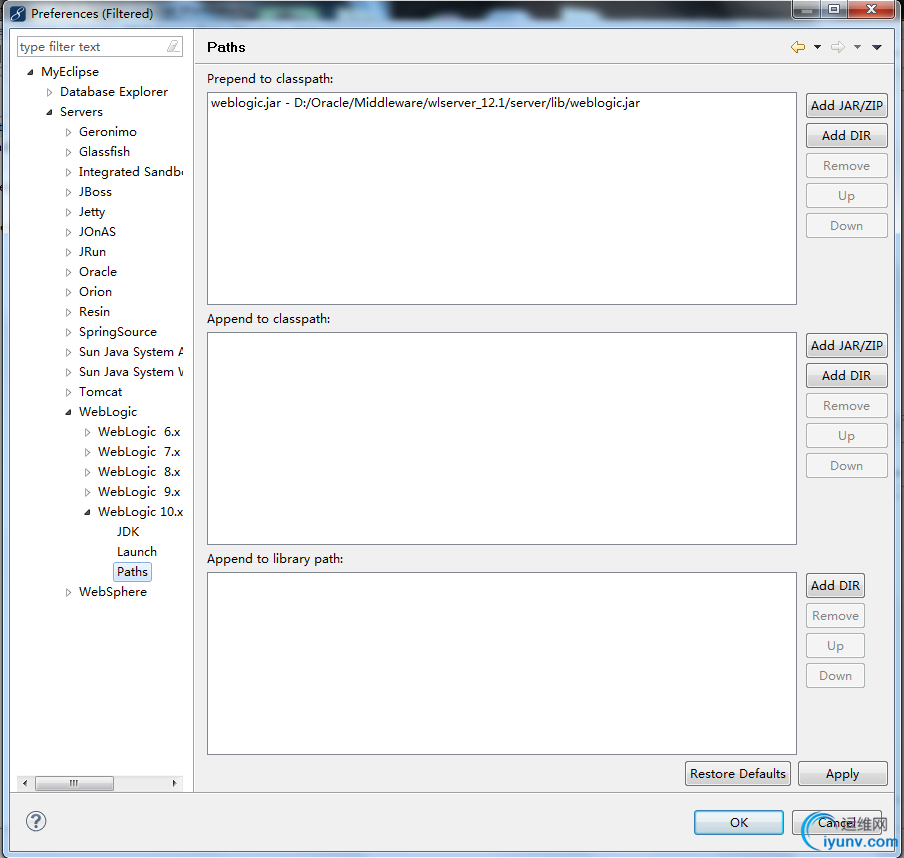This screenshot has width=904, height=858.
Task: Expand the Geronimo server node
Action: pos(69,132)
